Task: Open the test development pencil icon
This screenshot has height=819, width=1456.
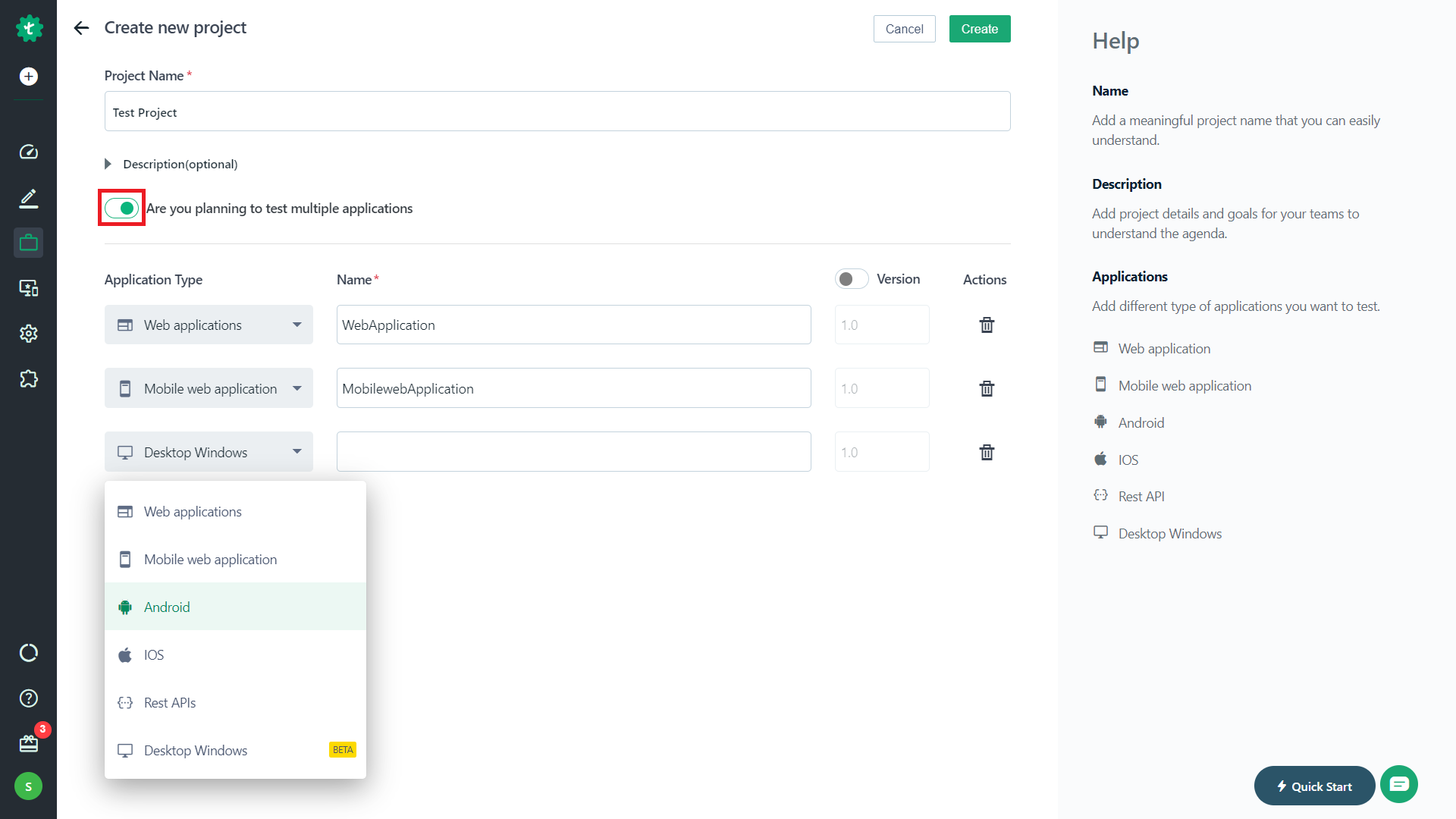Action: tap(29, 198)
